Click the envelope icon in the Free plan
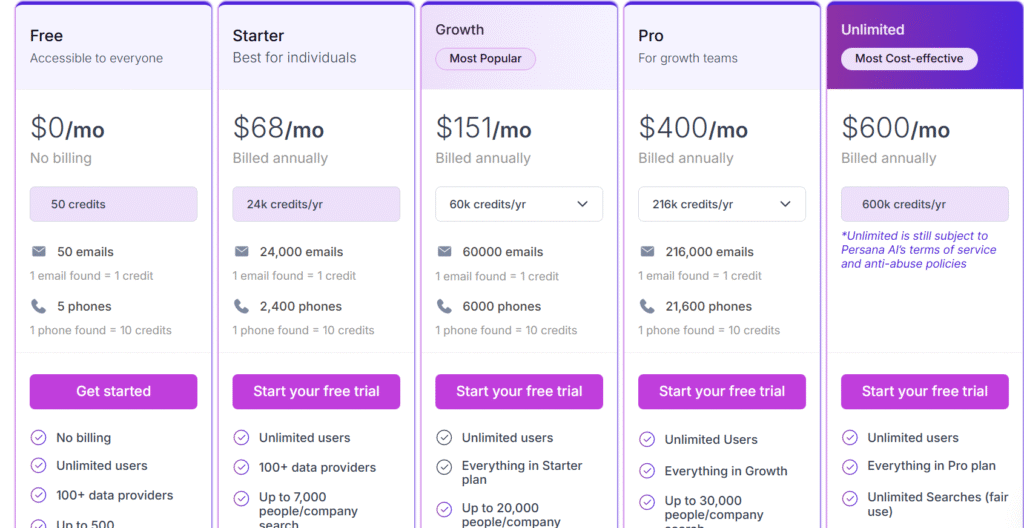Image resolution: width=1024 pixels, height=528 pixels. pos(39,252)
